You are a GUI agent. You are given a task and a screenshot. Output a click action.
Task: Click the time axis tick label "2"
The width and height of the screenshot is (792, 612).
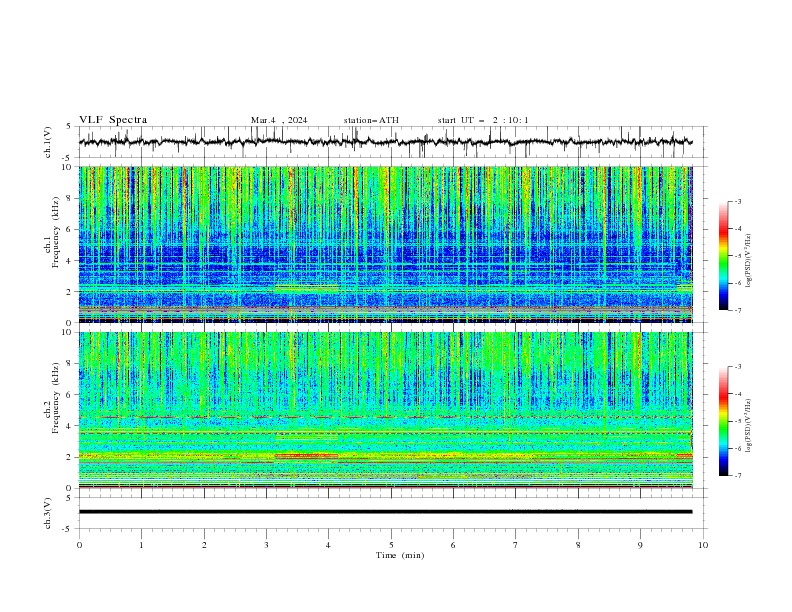coord(204,545)
